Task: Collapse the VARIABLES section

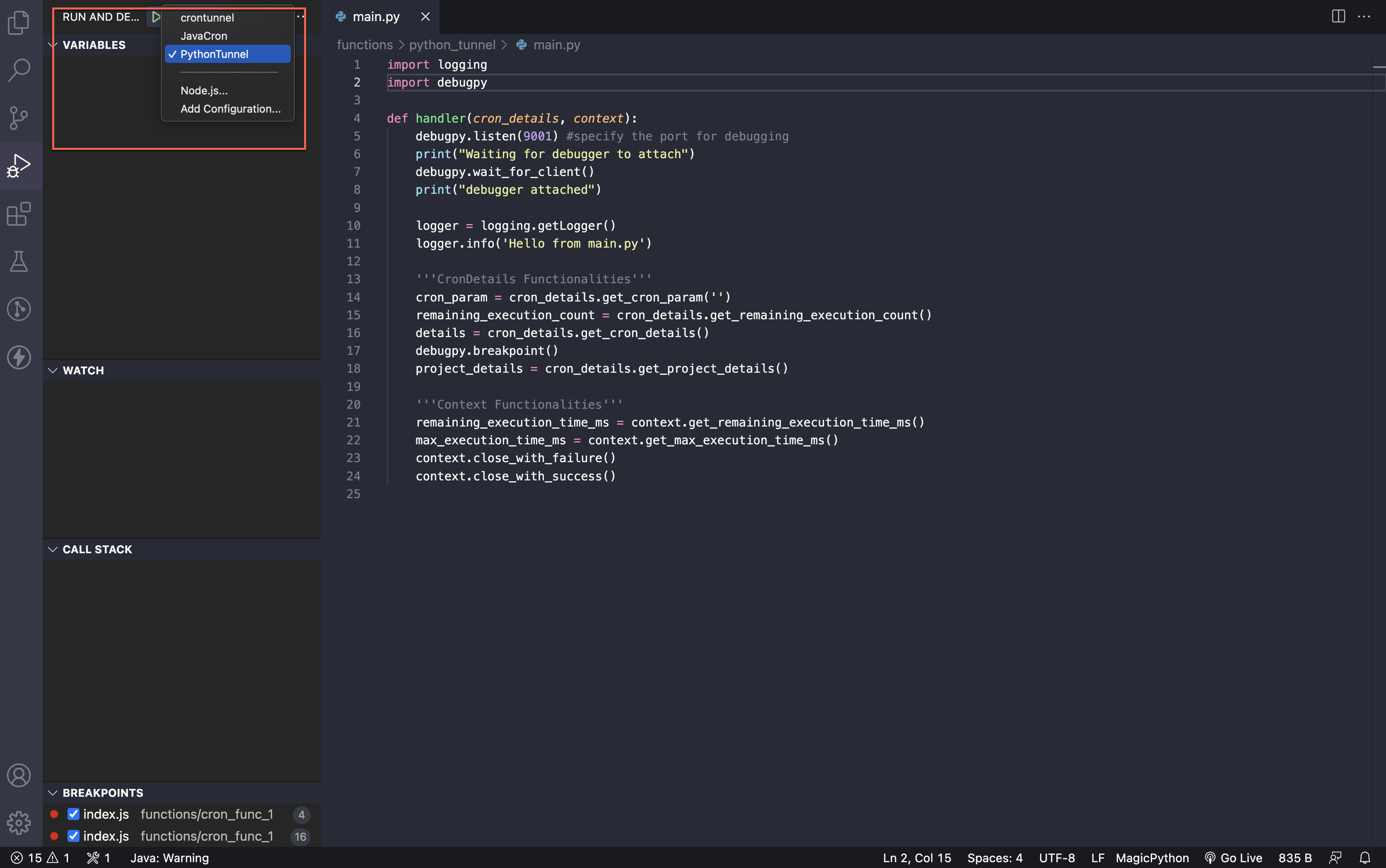Action: (x=52, y=45)
